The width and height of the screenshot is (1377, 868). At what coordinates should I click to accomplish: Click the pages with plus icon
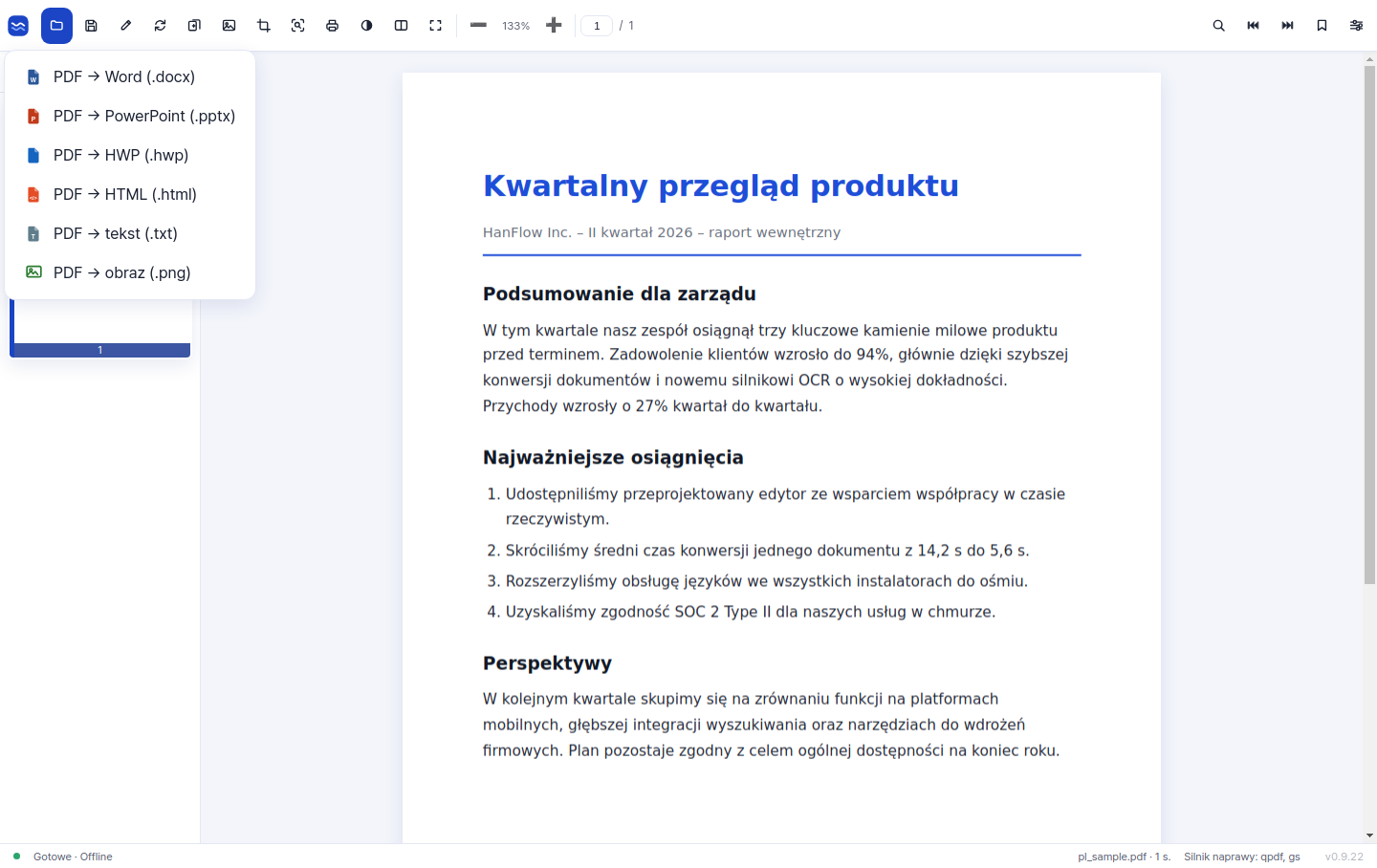(194, 26)
